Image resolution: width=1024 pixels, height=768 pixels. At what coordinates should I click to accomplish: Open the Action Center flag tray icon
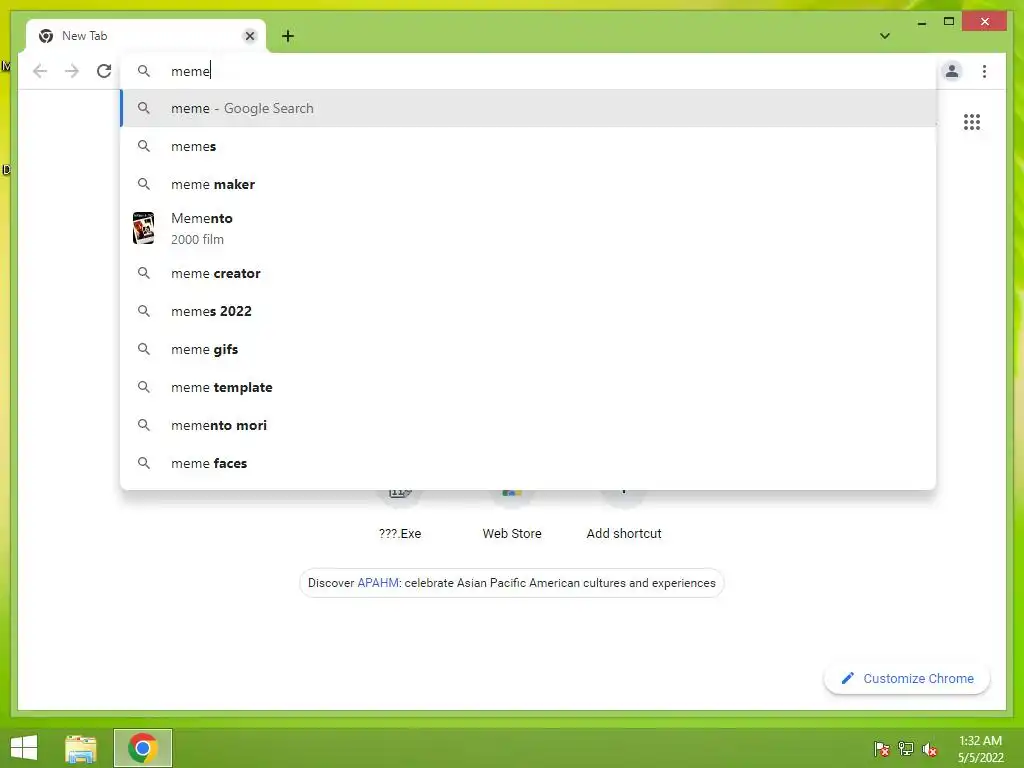point(881,748)
